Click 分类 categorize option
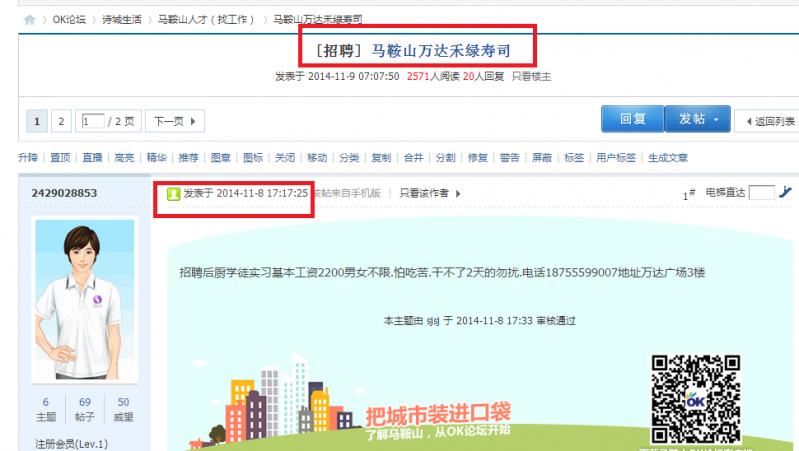799x451 pixels. (x=349, y=158)
